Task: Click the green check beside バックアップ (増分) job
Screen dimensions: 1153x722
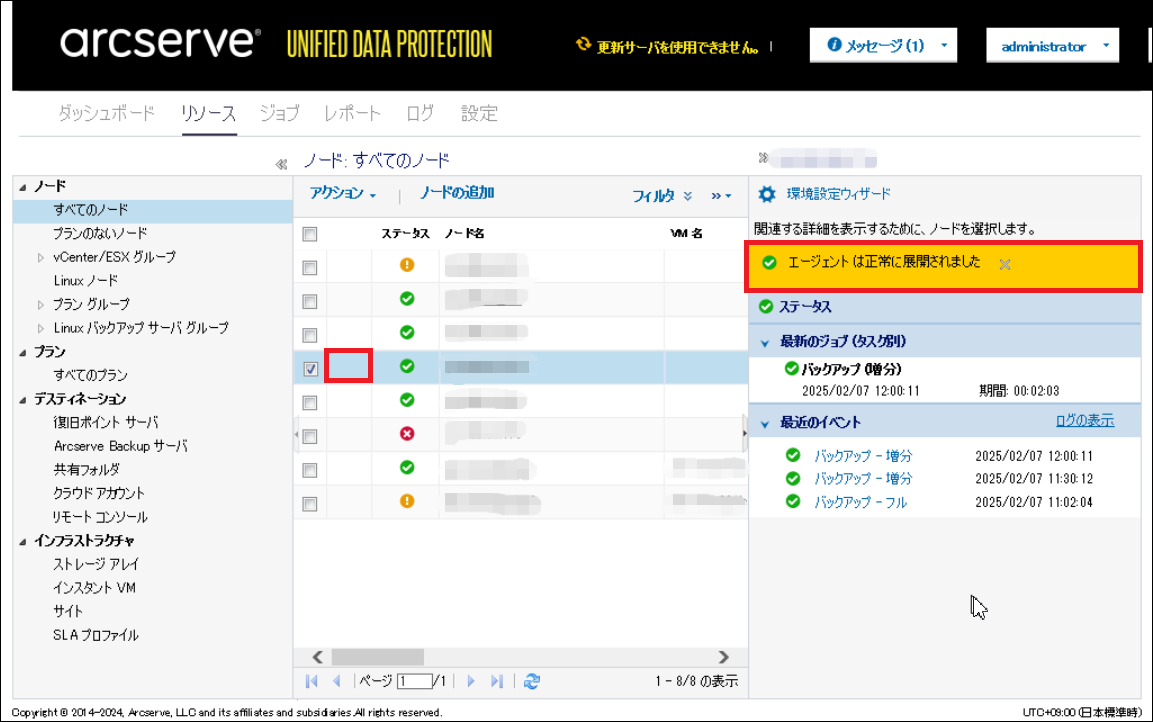Action: [x=791, y=368]
